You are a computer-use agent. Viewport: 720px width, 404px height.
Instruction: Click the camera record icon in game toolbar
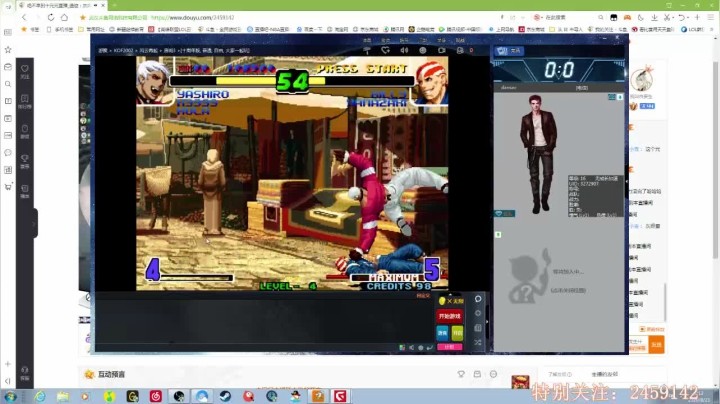coord(441,50)
